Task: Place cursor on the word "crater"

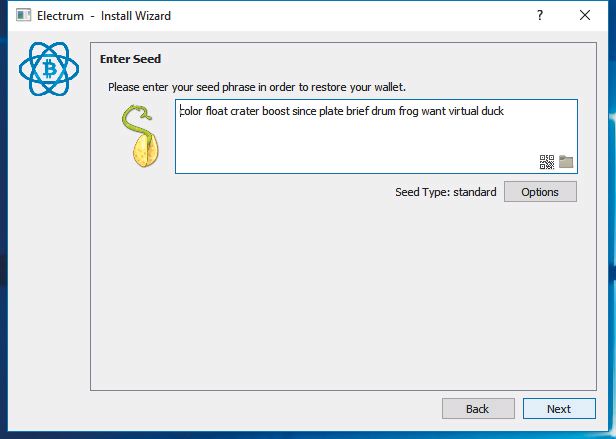Action: tap(245, 111)
